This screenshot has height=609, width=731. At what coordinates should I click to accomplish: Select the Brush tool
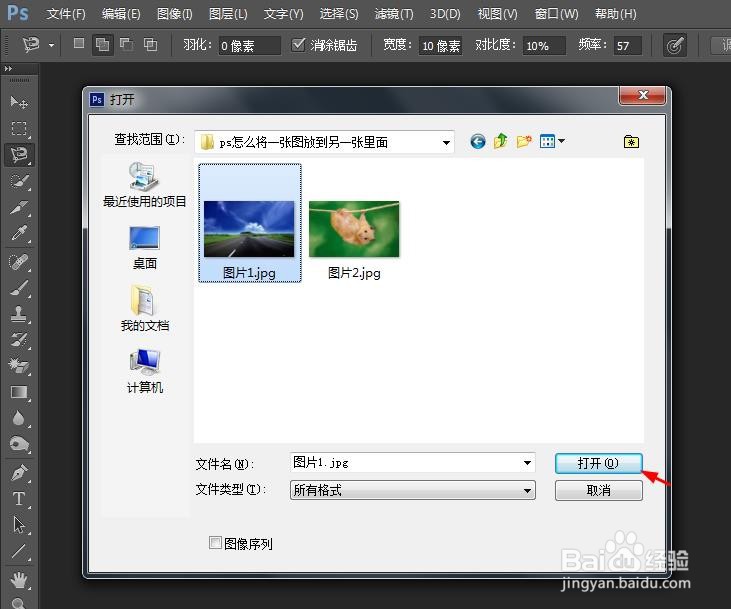click(x=19, y=288)
